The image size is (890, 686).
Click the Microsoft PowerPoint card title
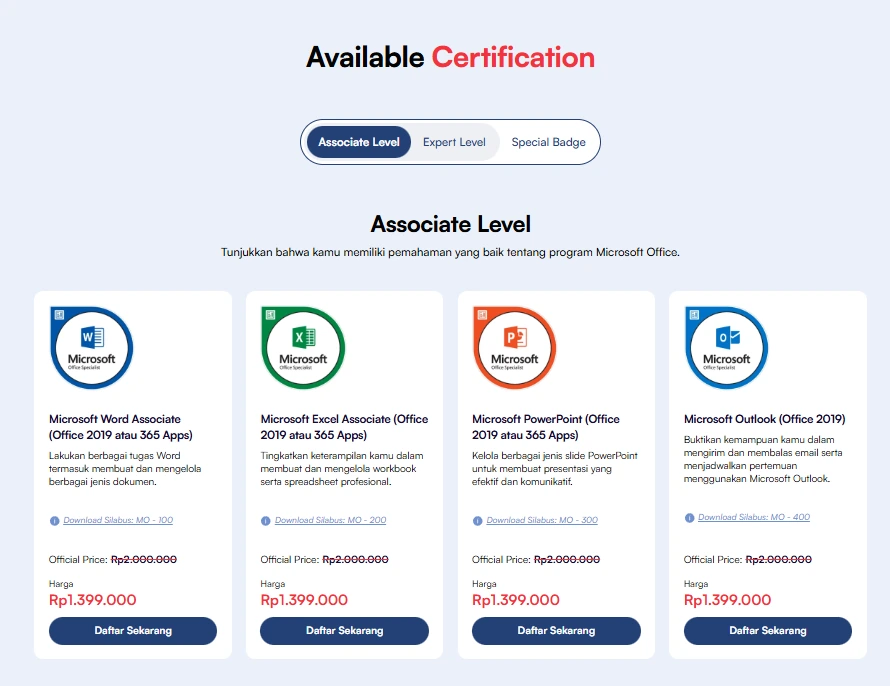546,427
